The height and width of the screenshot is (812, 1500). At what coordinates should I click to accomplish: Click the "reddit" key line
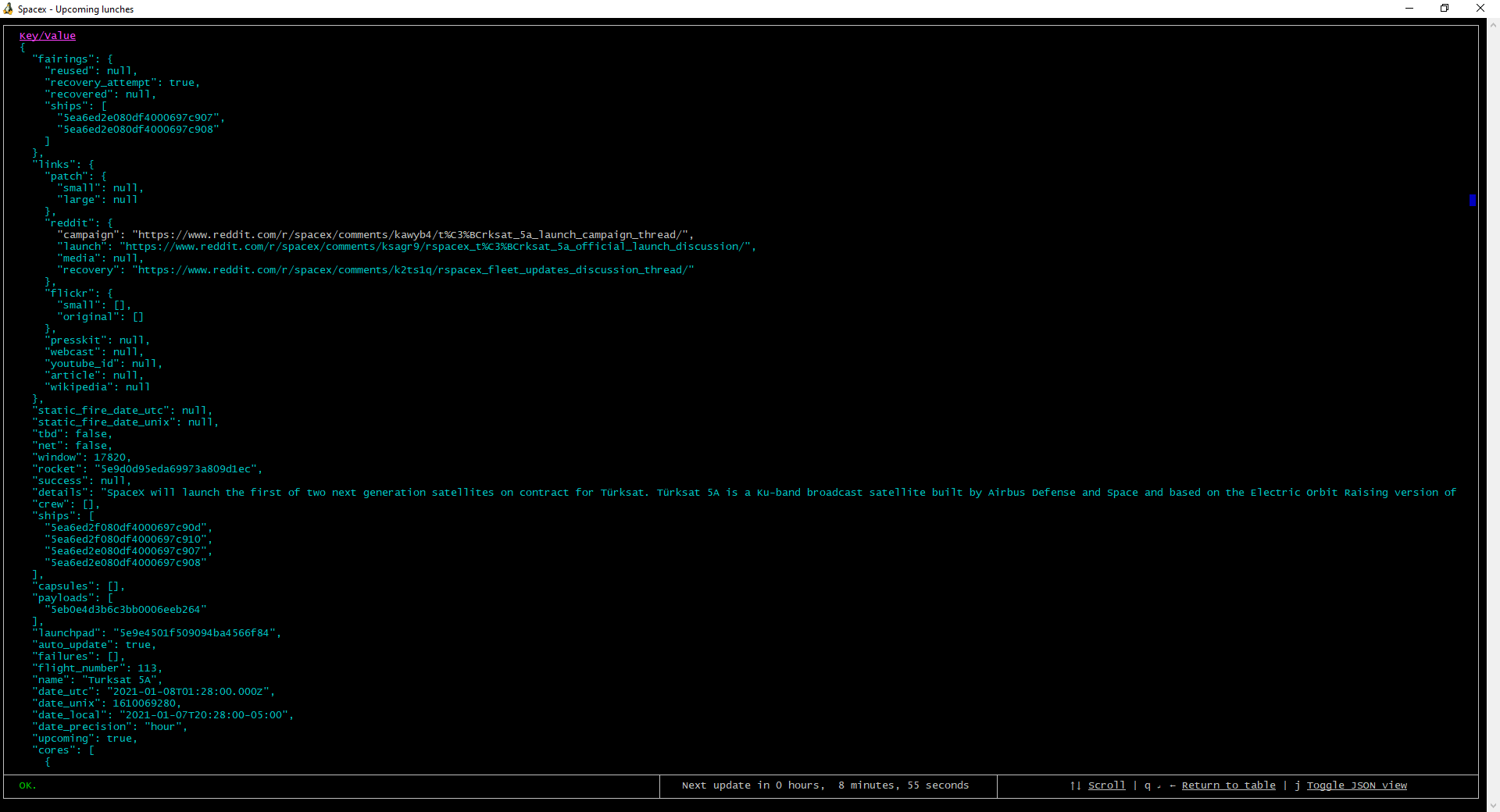tap(79, 223)
